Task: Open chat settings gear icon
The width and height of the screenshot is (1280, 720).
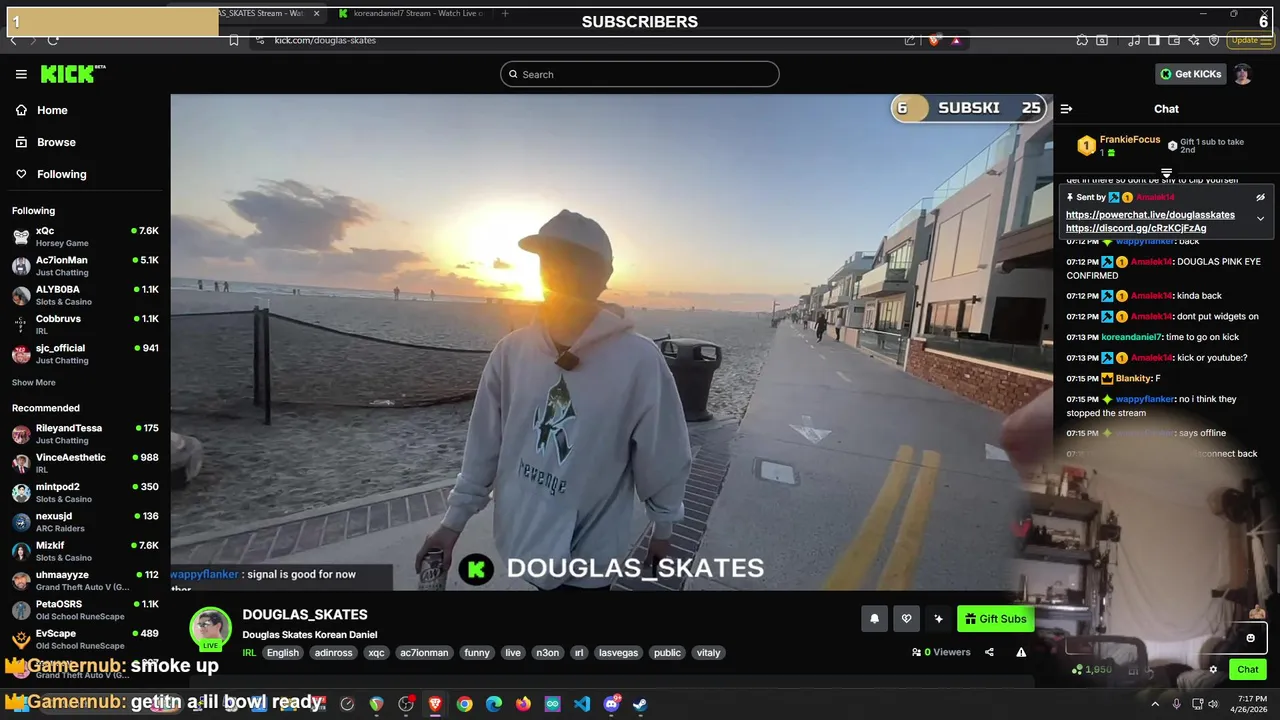Action: pyautogui.click(x=1213, y=669)
